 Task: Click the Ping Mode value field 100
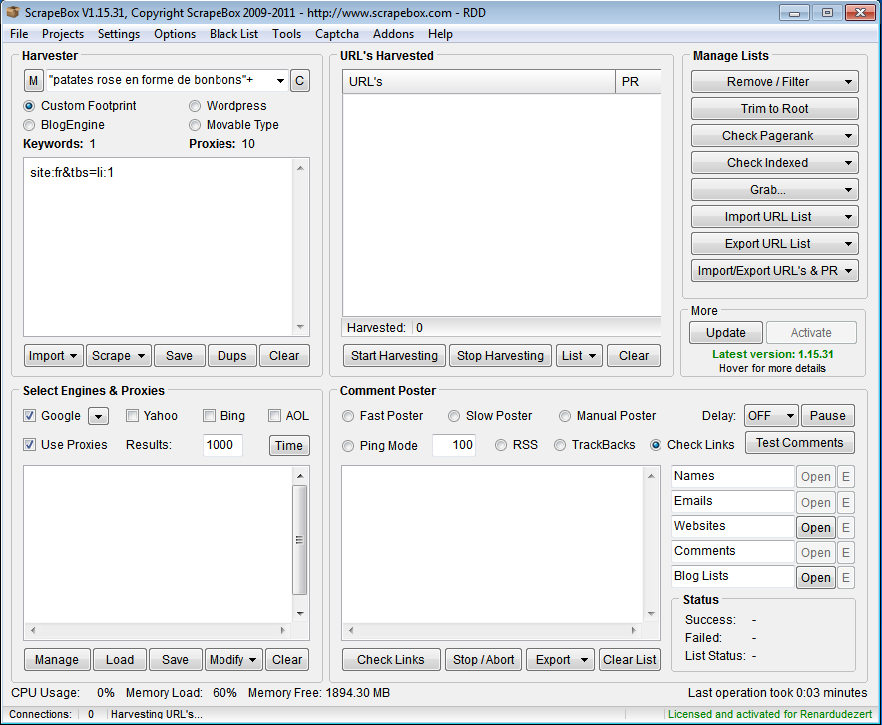[453, 445]
